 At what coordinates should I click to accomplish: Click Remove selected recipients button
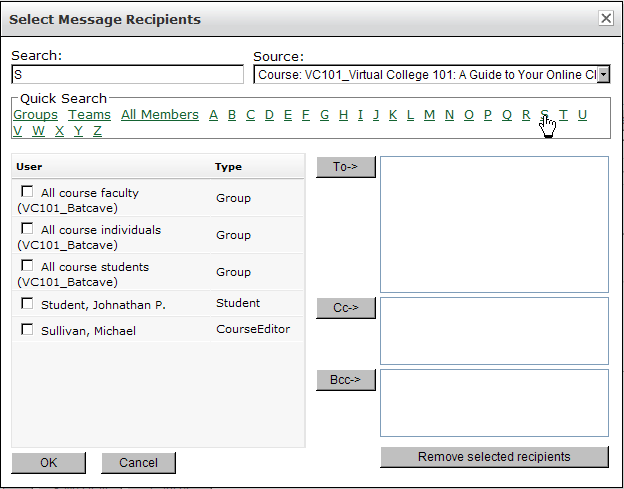pyautogui.click(x=494, y=457)
